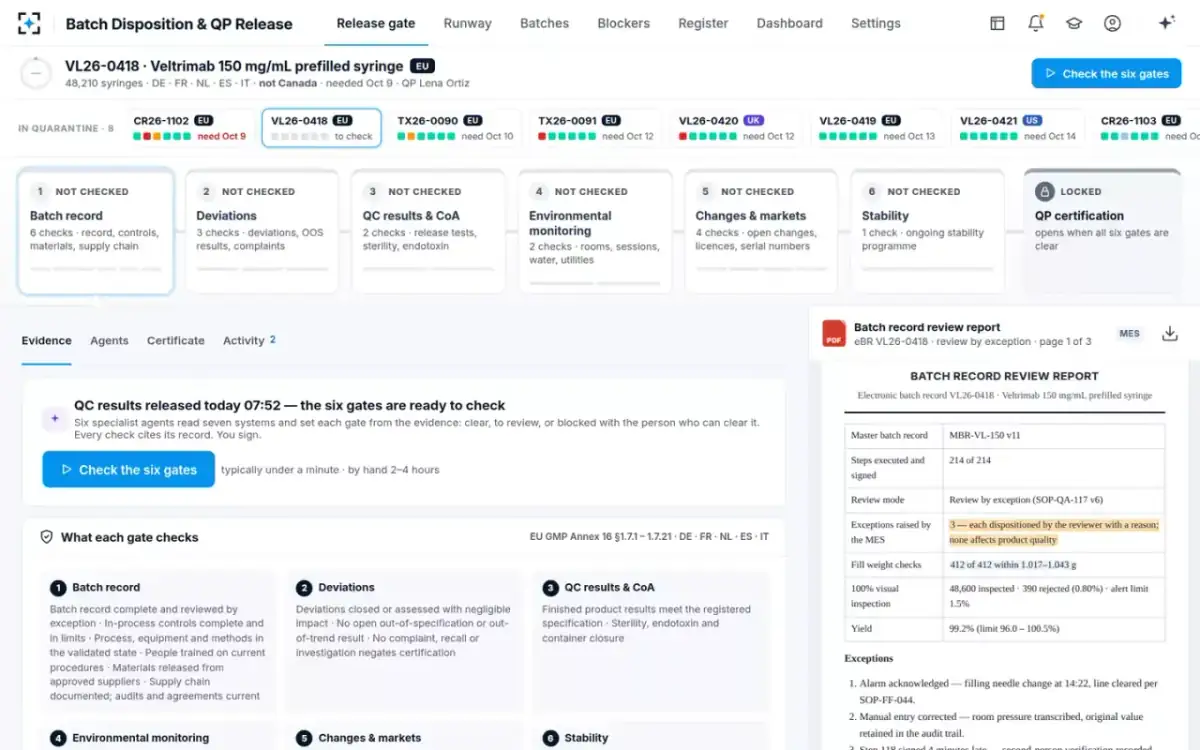
Task: Open the Settings tab
Action: click(876, 23)
